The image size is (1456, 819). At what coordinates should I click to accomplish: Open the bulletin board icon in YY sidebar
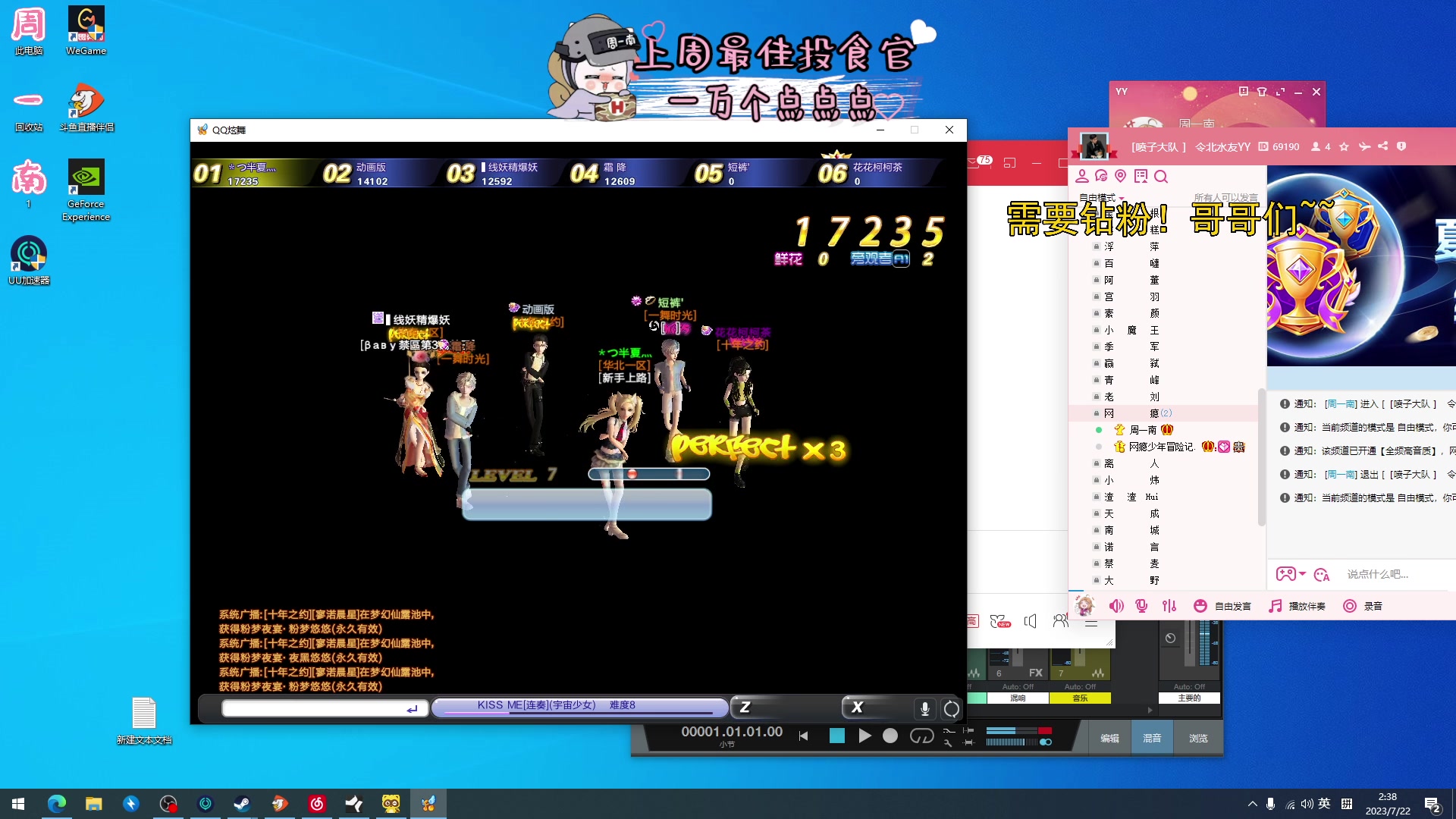[x=1141, y=177]
